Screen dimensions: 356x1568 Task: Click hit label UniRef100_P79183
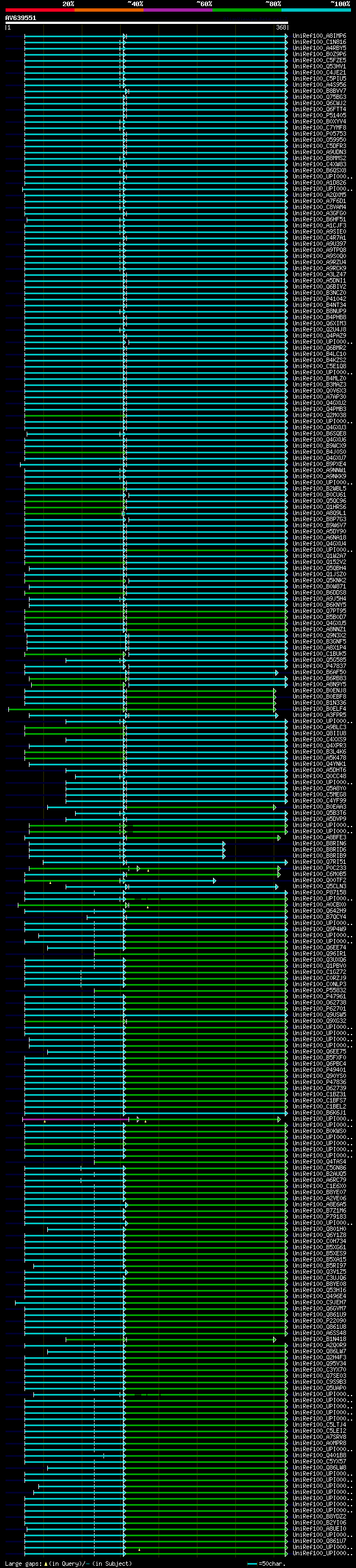tap(319, 1216)
